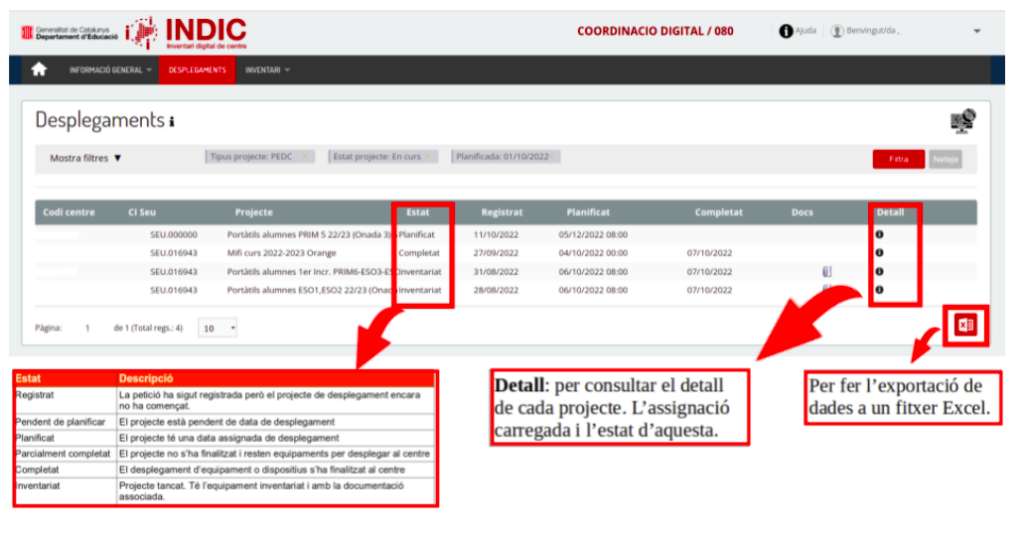Screen dimensions: 1024x537
Task: Open the Ajuda help icon
Action: click(x=786, y=32)
